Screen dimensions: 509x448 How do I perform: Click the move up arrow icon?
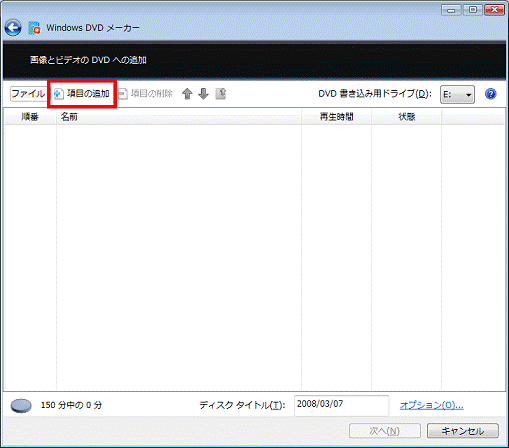pyautogui.click(x=187, y=94)
